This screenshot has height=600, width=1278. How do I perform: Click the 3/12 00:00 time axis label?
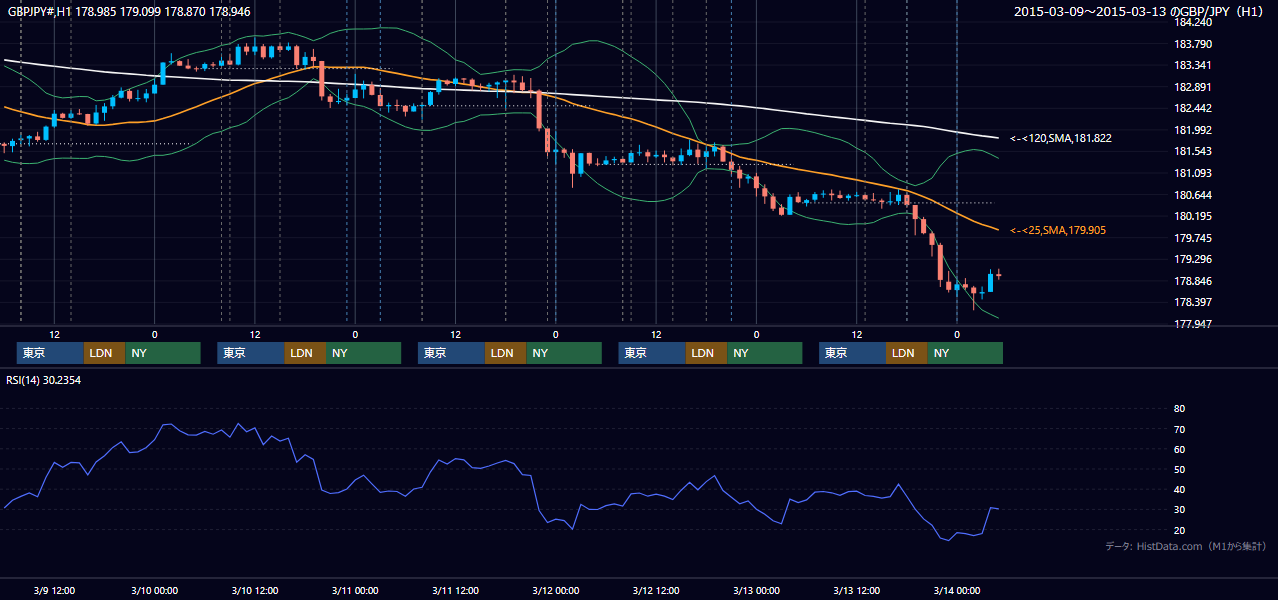tap(555, 590)
